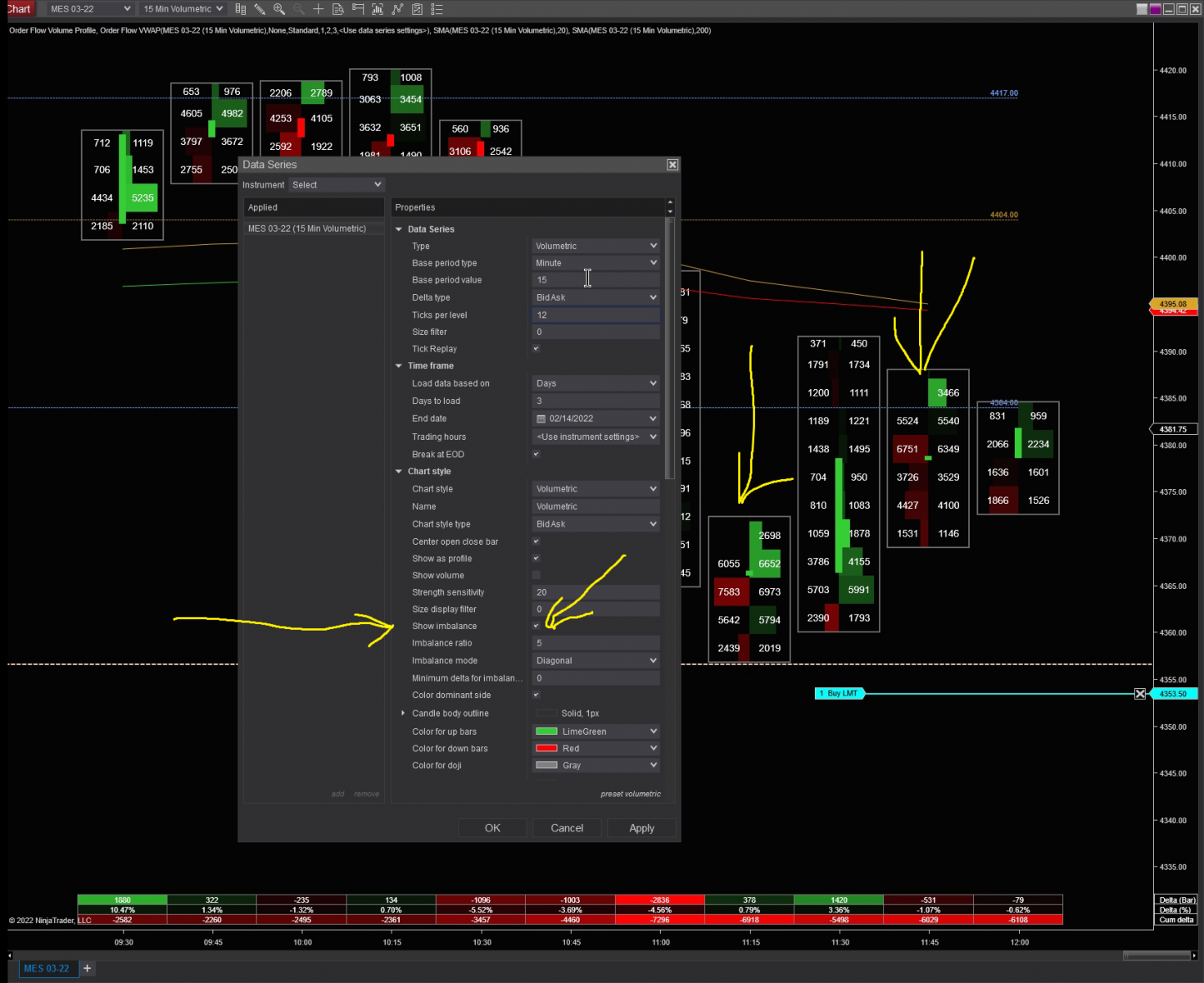The width and height of the screenshot is (1204, 983).
Task: Open the Instrument Select dropdown
Action: pyautogui.click(x=337, y=185)
